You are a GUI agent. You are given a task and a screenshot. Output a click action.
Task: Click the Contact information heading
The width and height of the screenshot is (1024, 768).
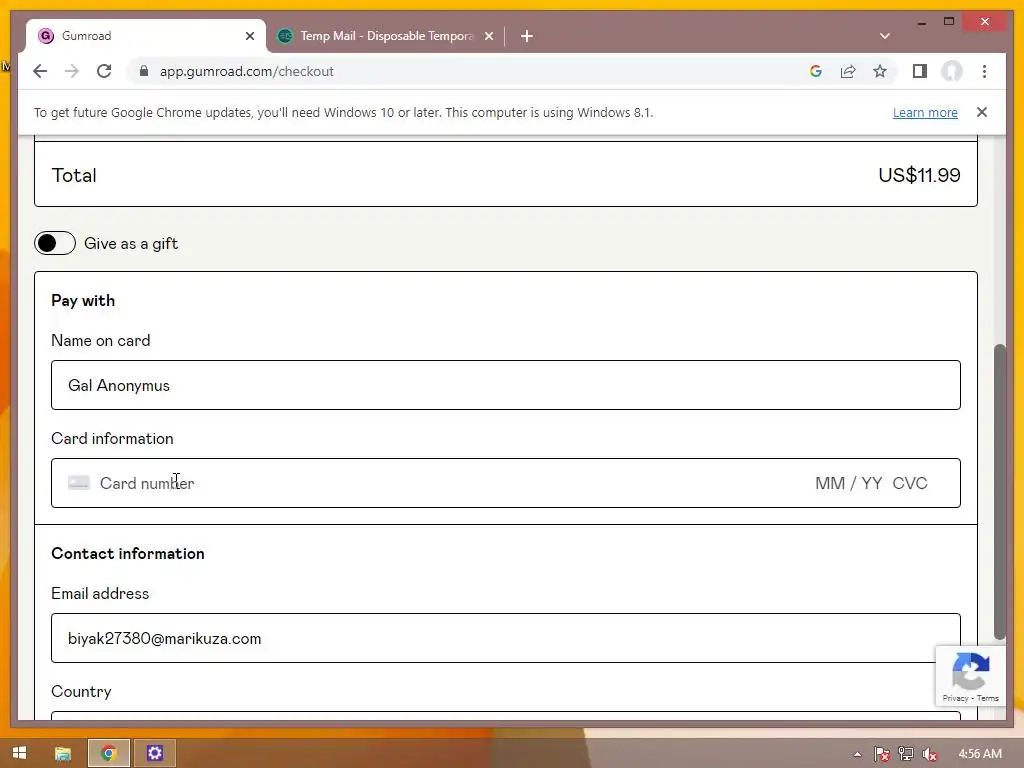click(x=128, y=553)
